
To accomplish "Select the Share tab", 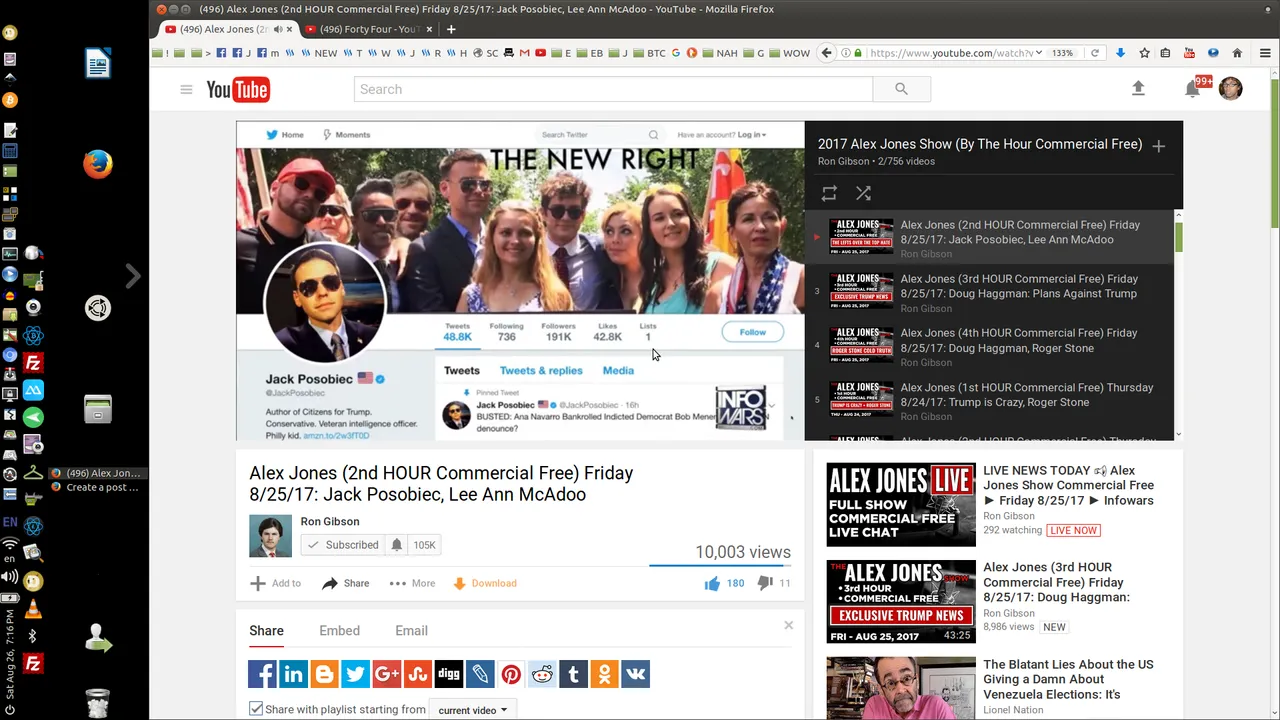I will [x=266, y=631].
